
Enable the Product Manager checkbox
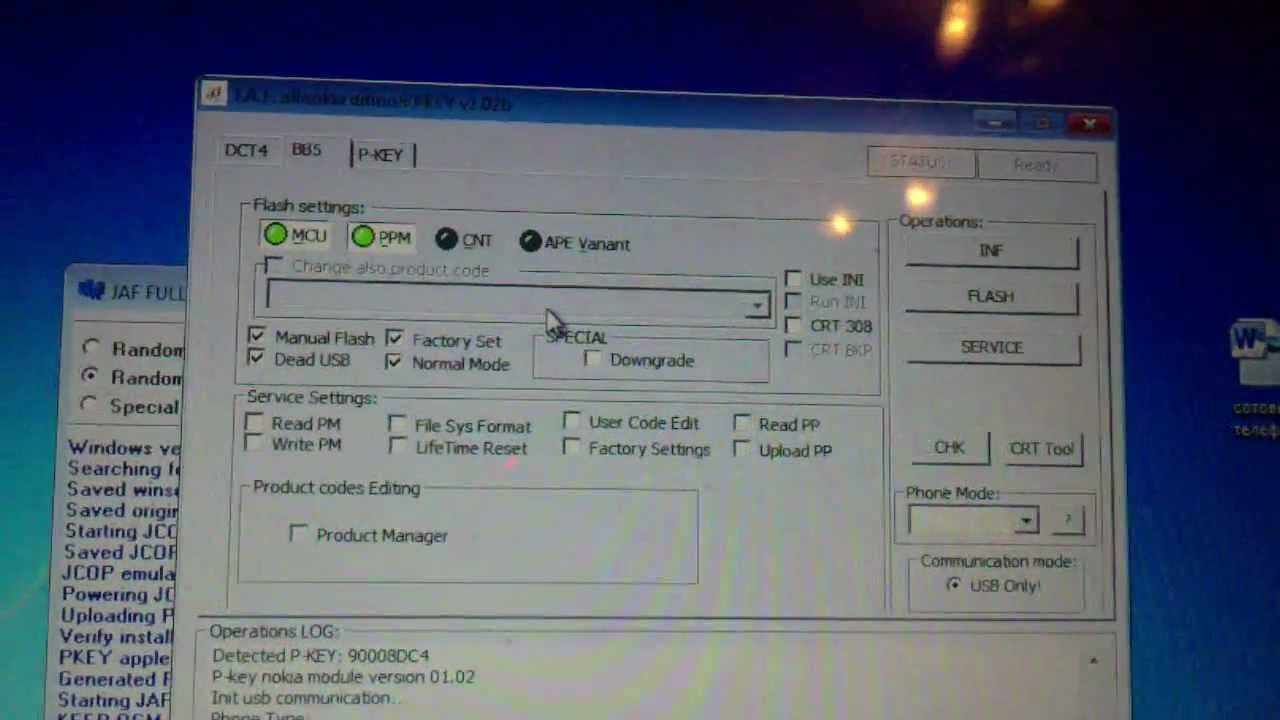298,533
